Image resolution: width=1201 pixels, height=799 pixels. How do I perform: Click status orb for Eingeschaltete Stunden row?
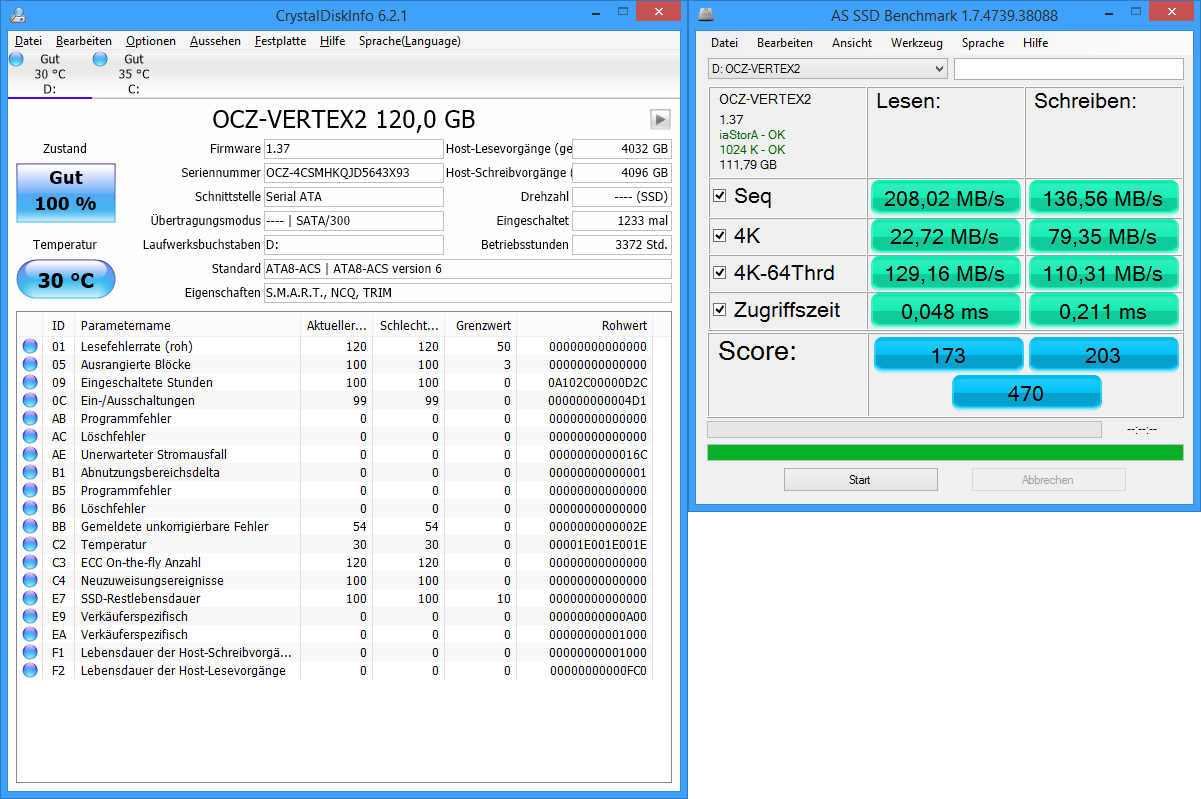(30, 383)
